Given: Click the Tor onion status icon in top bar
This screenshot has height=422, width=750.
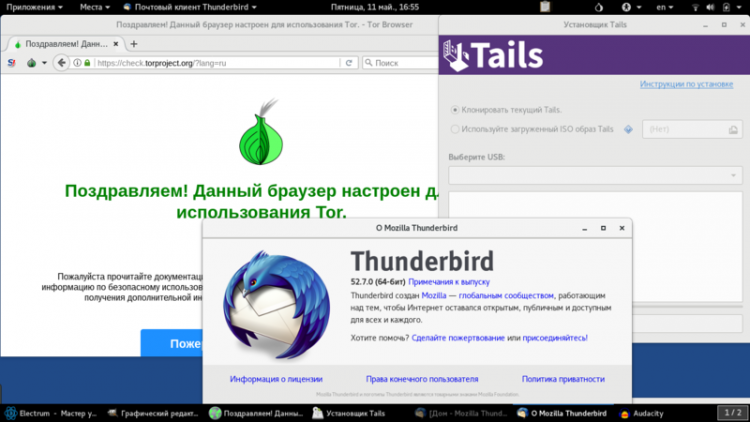Looking at the screenshot, I should [599, 7].
